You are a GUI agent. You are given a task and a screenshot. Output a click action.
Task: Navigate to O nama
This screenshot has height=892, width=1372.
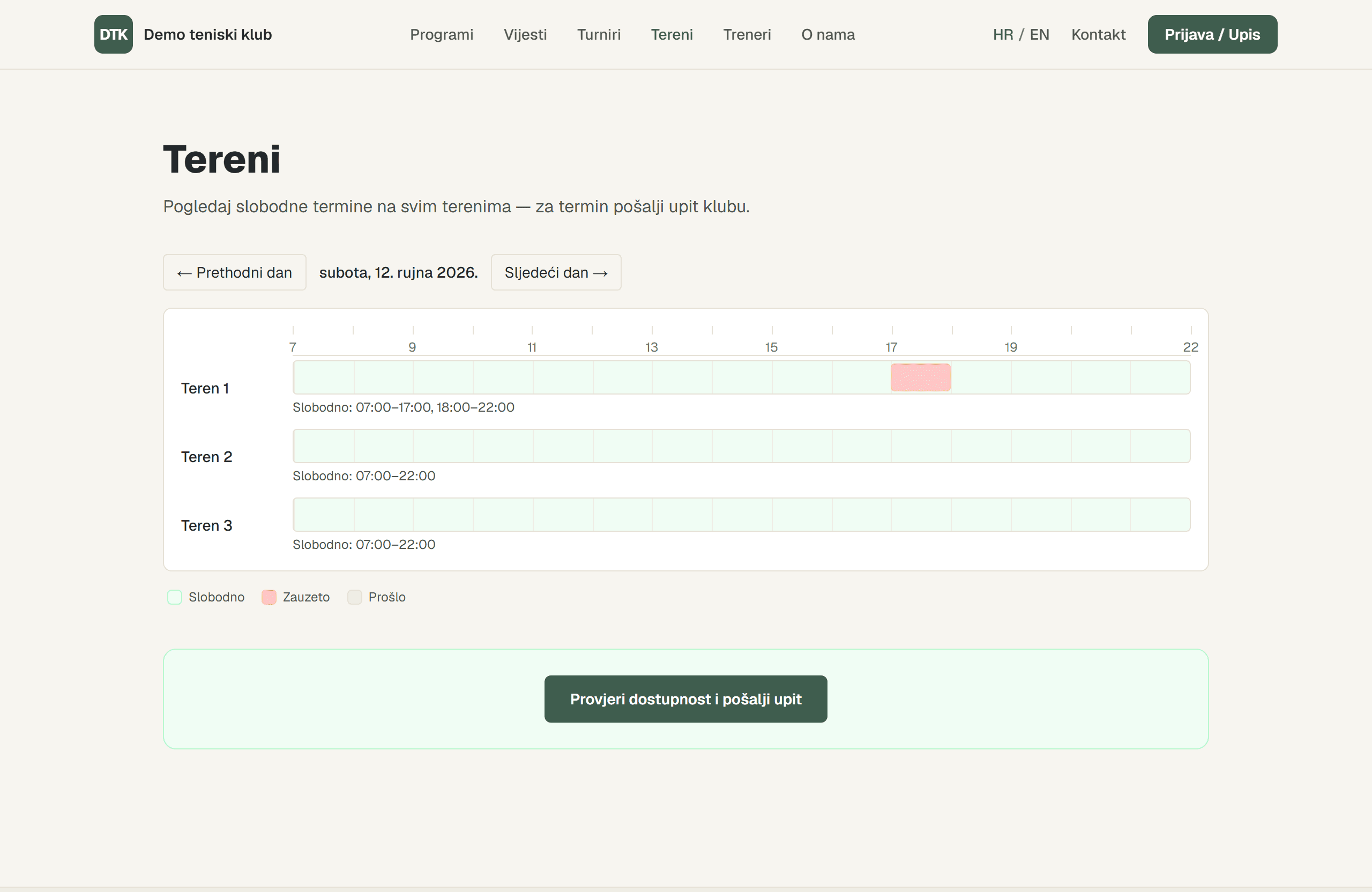point(828,35)
